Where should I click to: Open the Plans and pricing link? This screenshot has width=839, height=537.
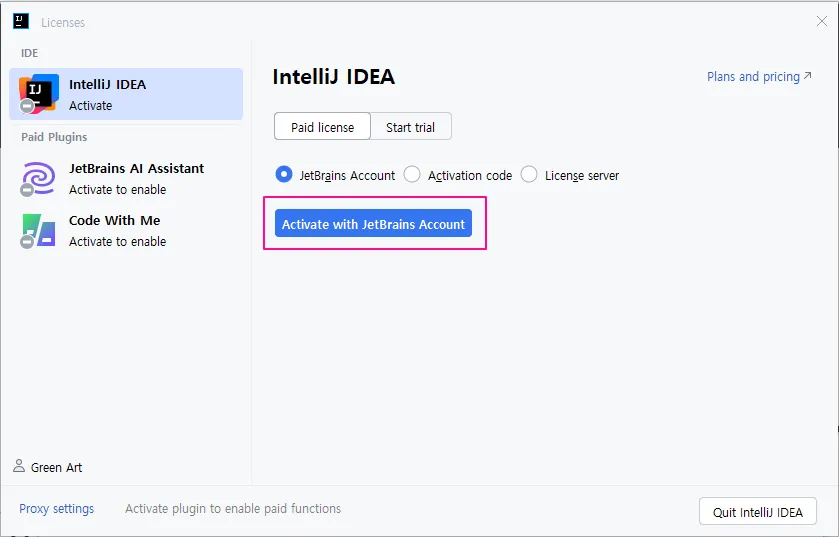(x=759, y=76)
